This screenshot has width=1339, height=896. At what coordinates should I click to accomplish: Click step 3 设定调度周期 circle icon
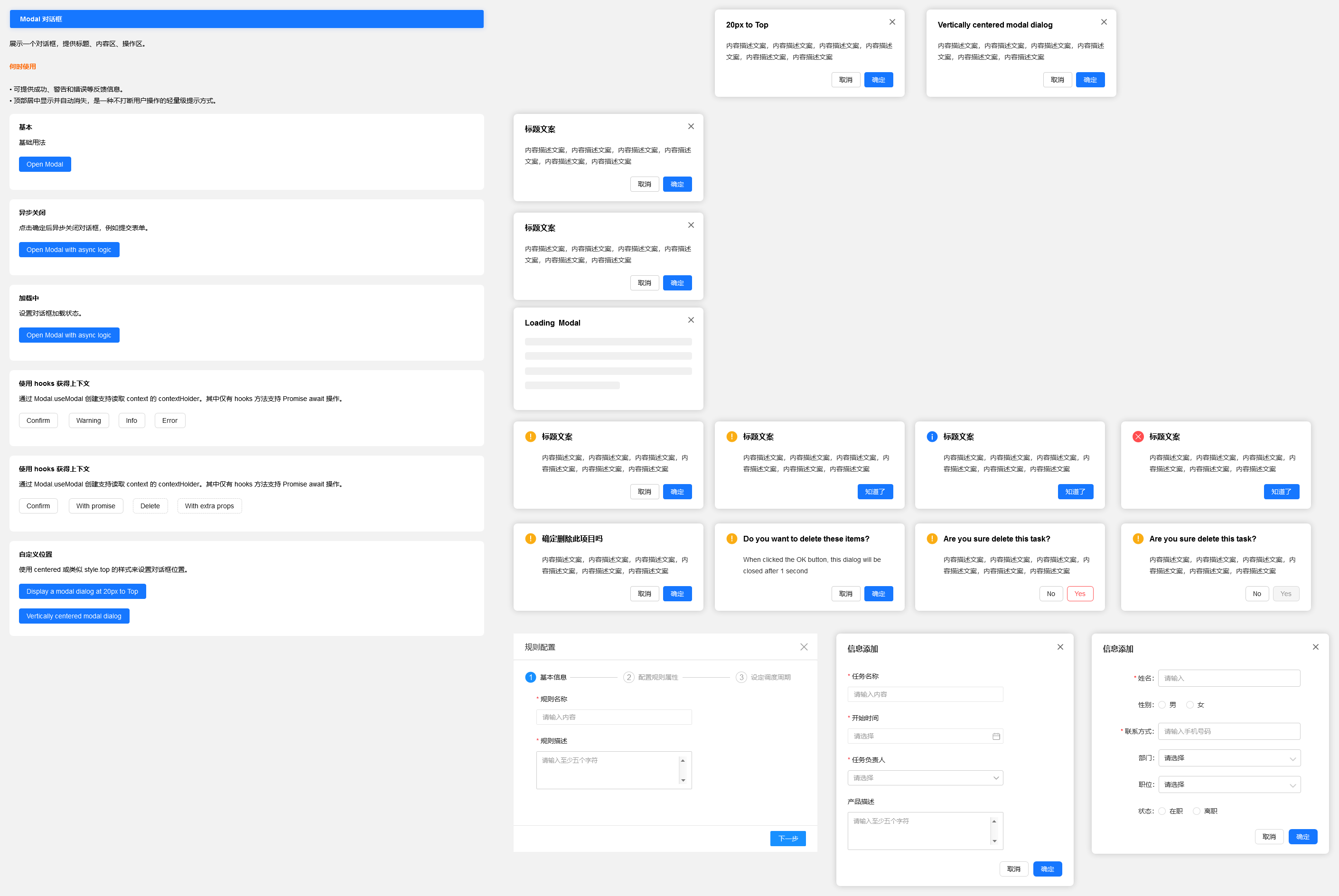click(741, 677)
